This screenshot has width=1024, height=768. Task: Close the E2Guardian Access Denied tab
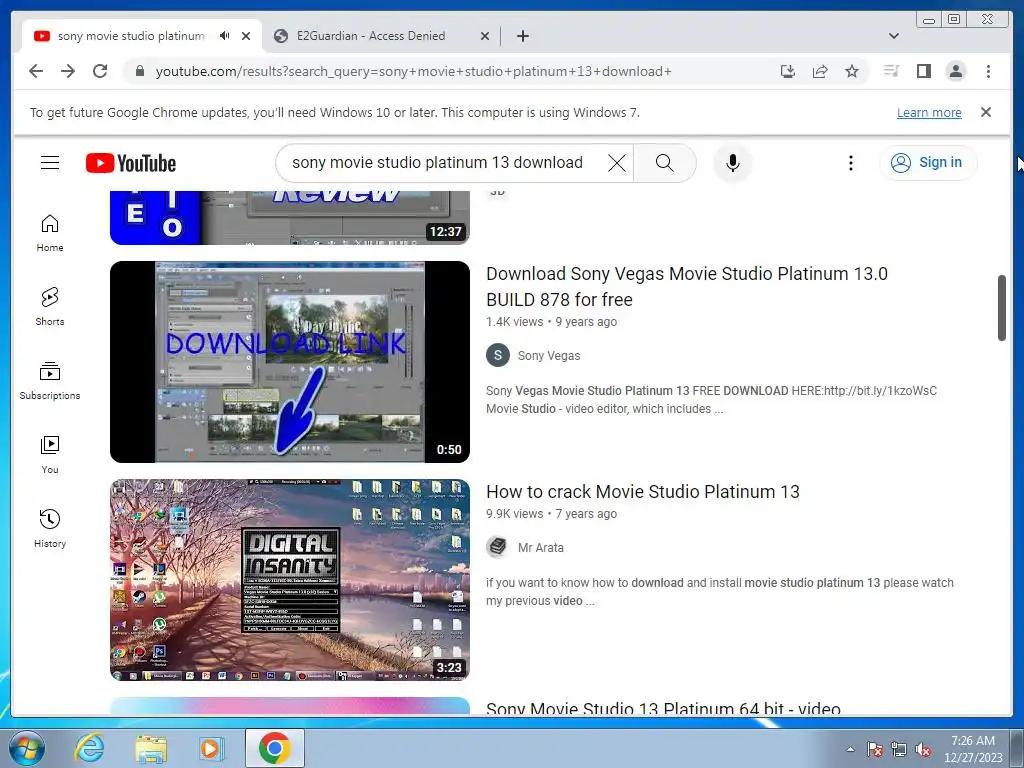(485, 36)
